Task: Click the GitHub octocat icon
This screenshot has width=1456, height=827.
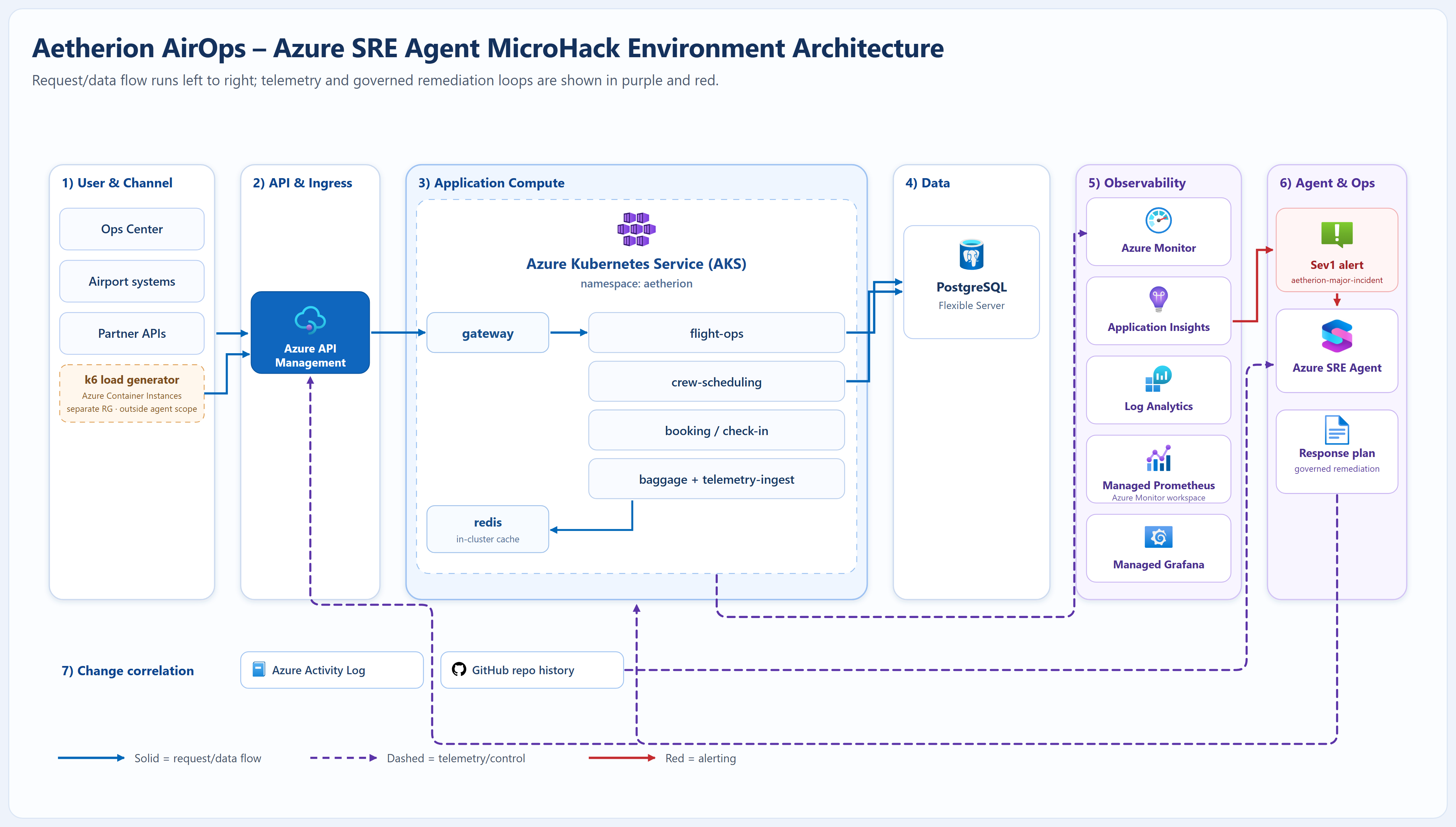Action: coord(459,669)
